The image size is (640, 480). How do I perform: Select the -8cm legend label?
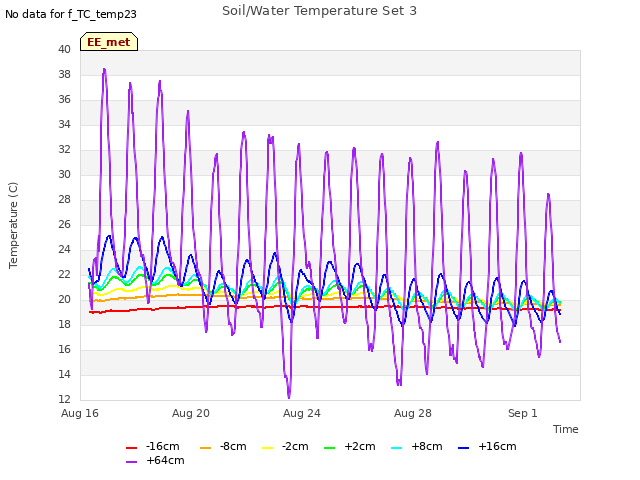point(233,447)
